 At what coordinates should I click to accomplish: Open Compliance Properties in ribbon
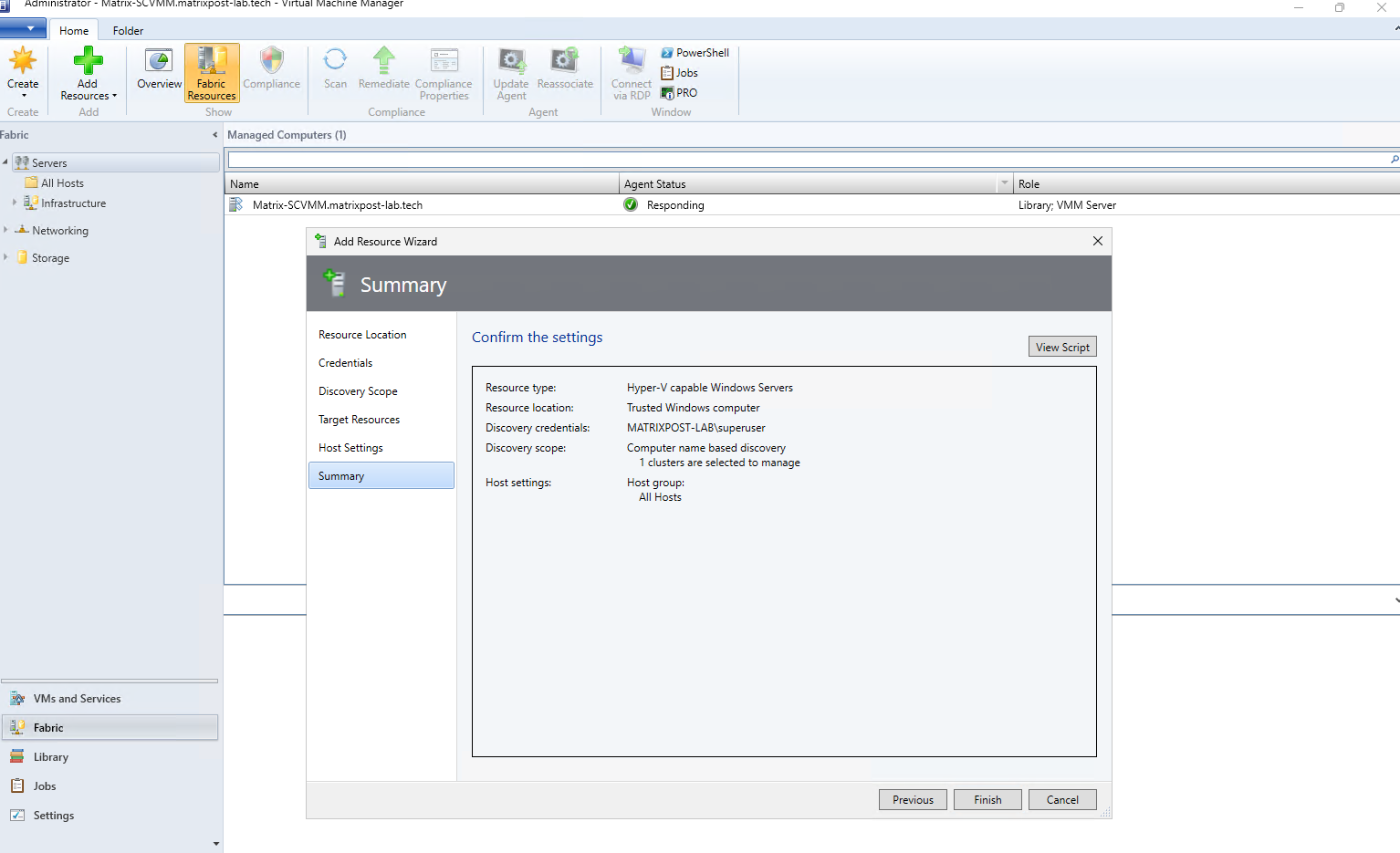[x=444, y=73]
